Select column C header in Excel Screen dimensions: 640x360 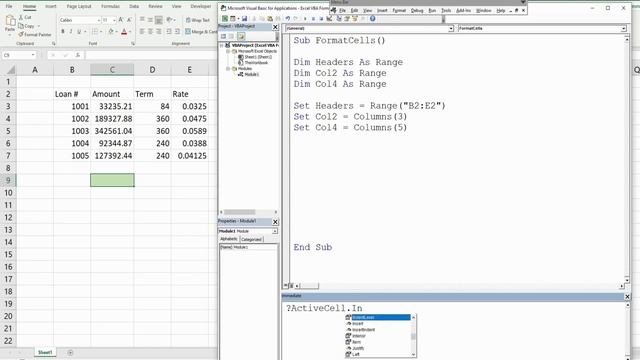[x=112, y=70]
